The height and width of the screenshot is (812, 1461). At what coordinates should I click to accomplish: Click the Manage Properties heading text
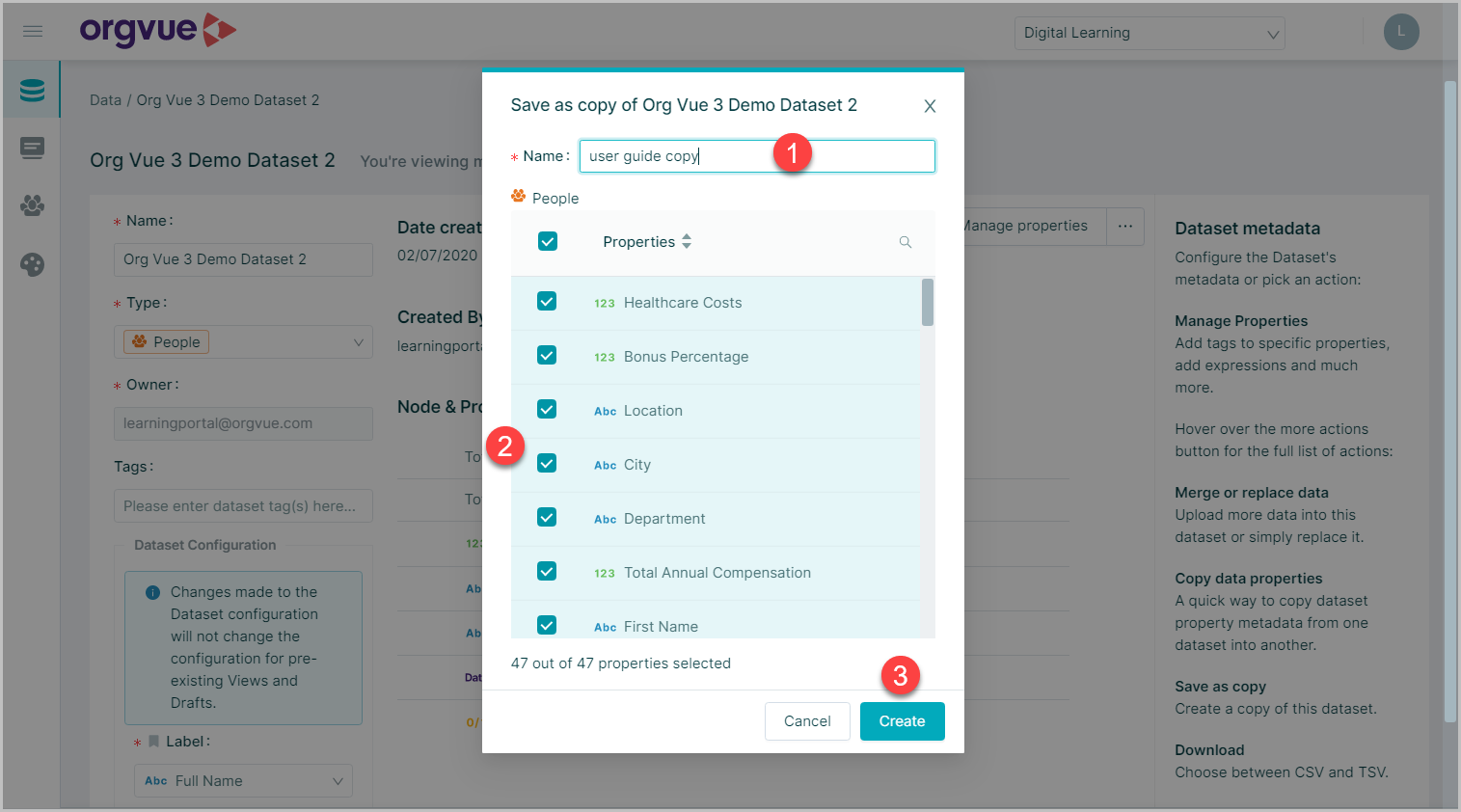[x=1241, y=321]
